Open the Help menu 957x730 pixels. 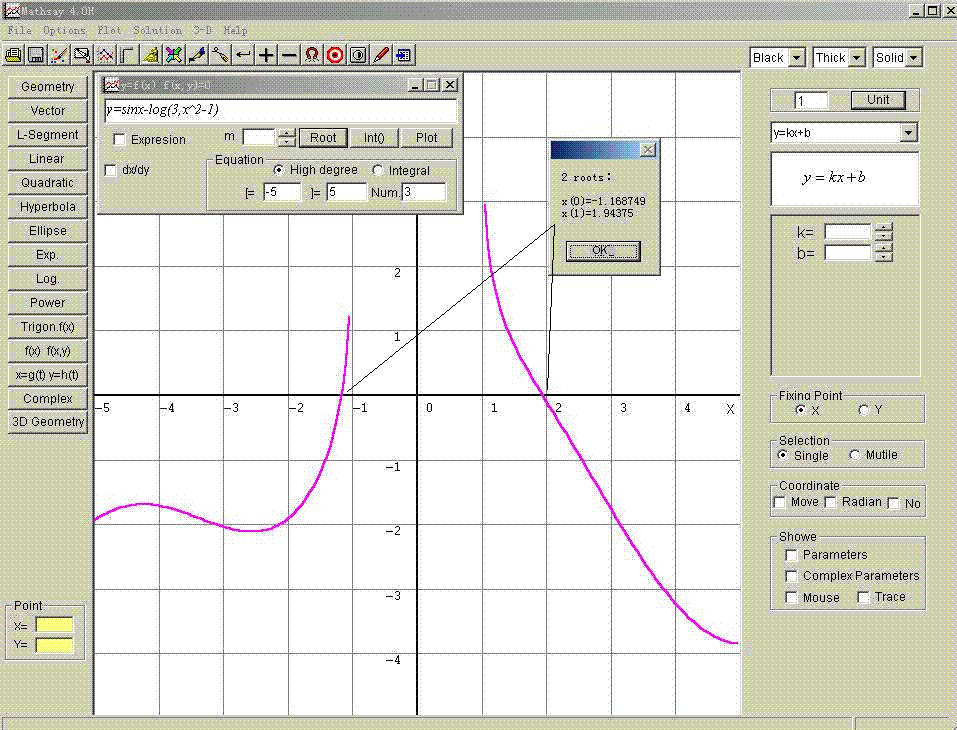tap(235, 30)
